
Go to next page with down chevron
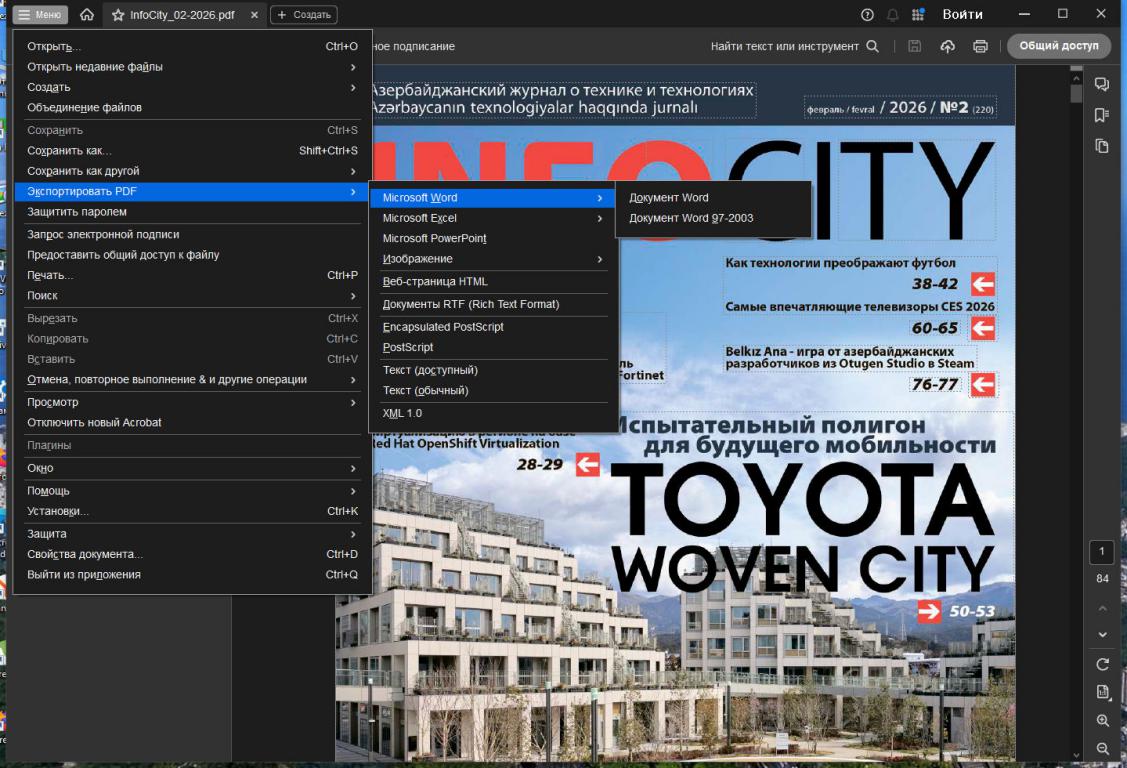coord(1103,634)
